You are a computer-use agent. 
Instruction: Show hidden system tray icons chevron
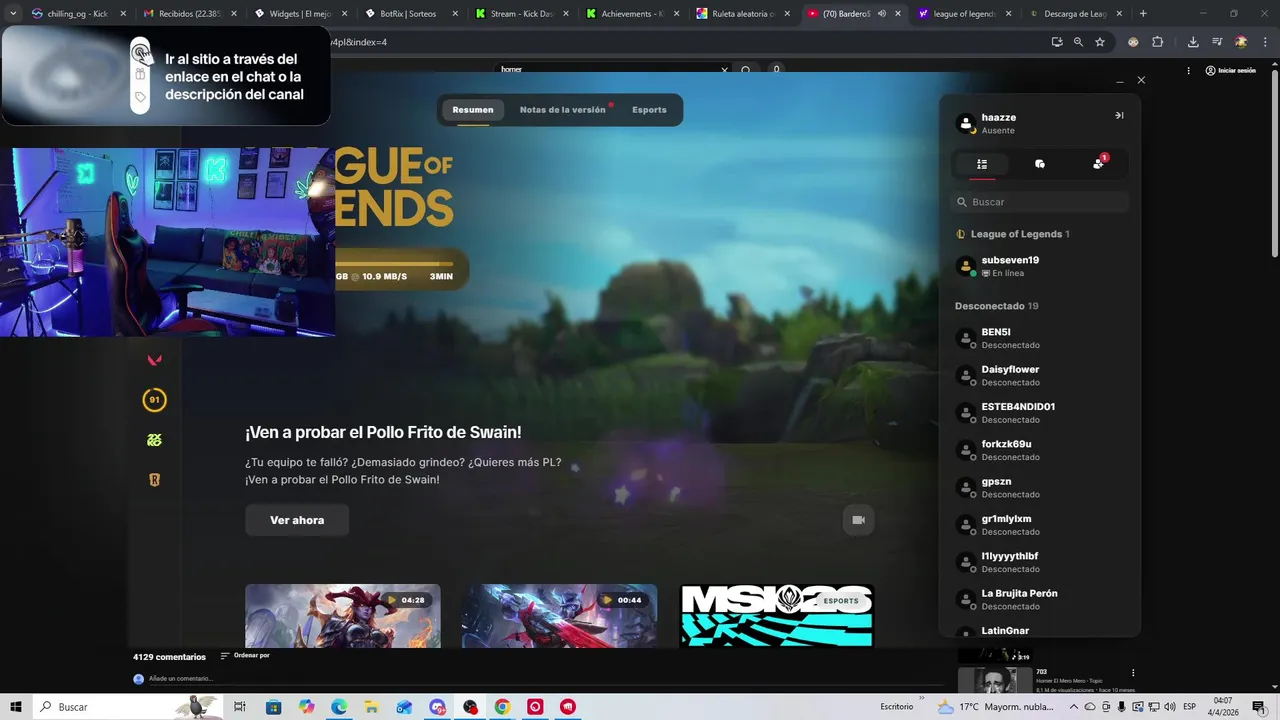[x=1073, y=707]
